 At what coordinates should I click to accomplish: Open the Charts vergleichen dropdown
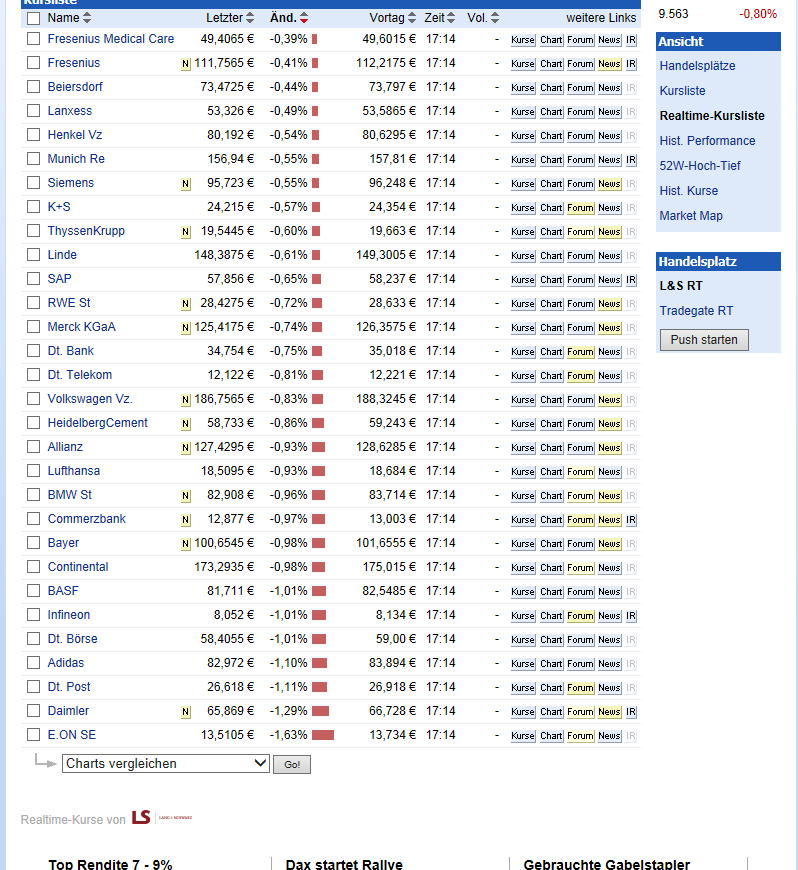[x=165, y=763]
